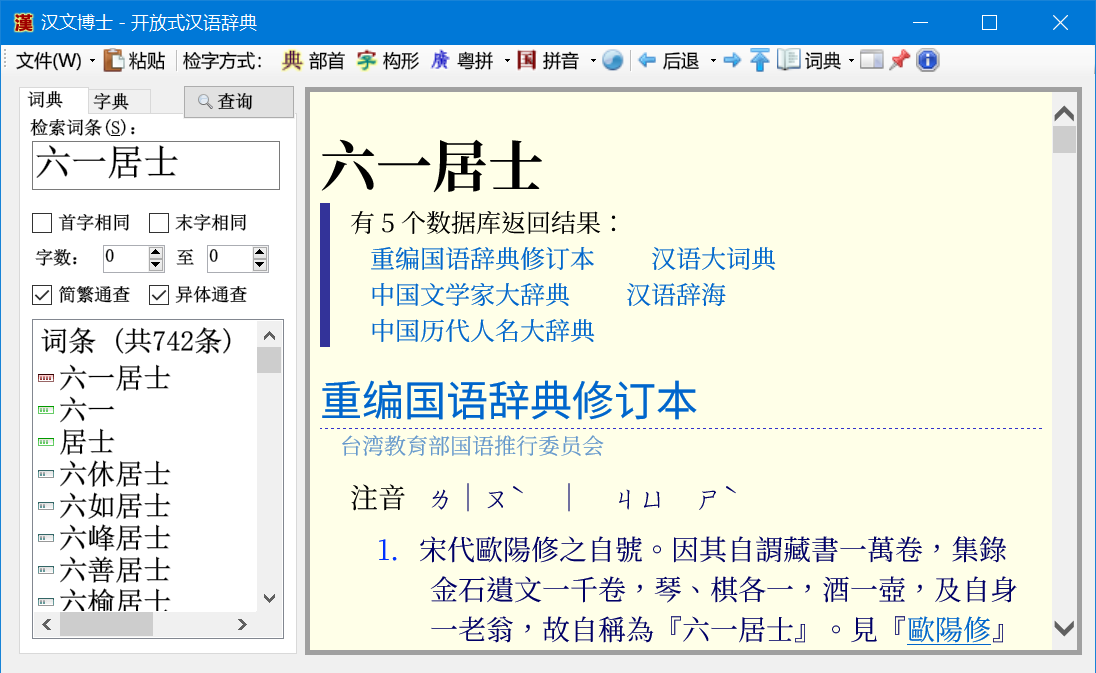This screenshot has height=673, width=1096.
Task: Select 六休居士 in the entry list
Action: pos(115,475)
